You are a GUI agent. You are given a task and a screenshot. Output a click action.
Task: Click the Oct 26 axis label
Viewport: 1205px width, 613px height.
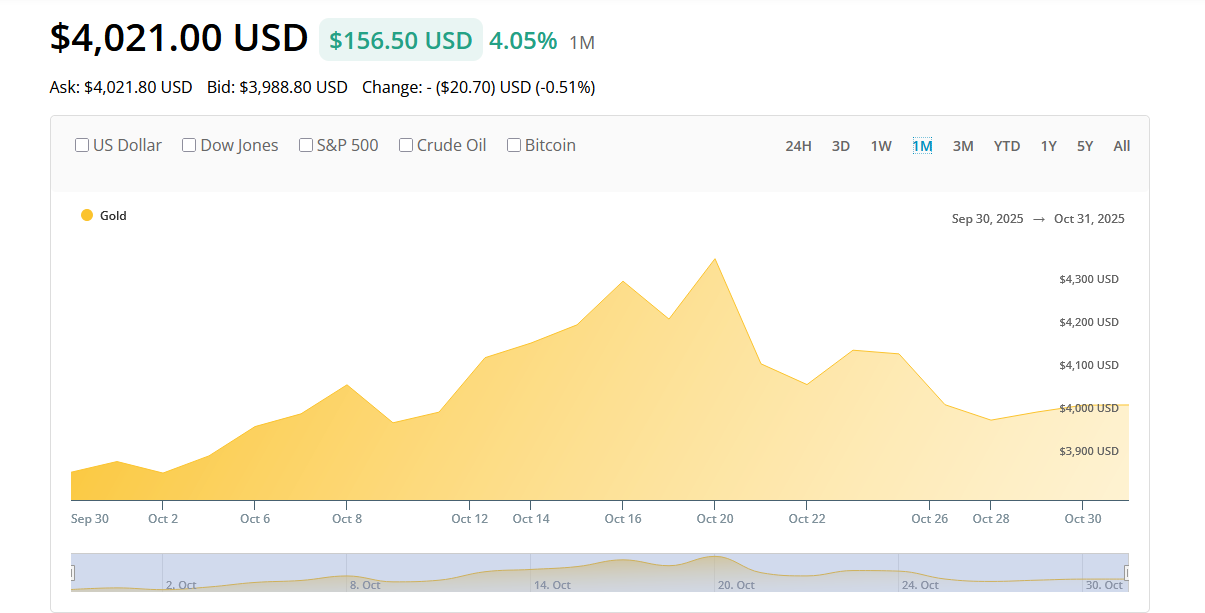point(929,518)
